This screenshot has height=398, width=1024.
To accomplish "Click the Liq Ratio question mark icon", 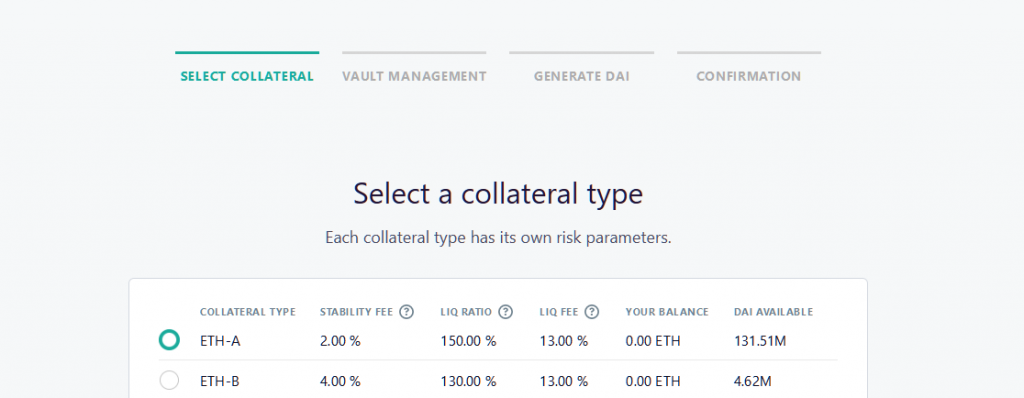I will click(505, 312).
